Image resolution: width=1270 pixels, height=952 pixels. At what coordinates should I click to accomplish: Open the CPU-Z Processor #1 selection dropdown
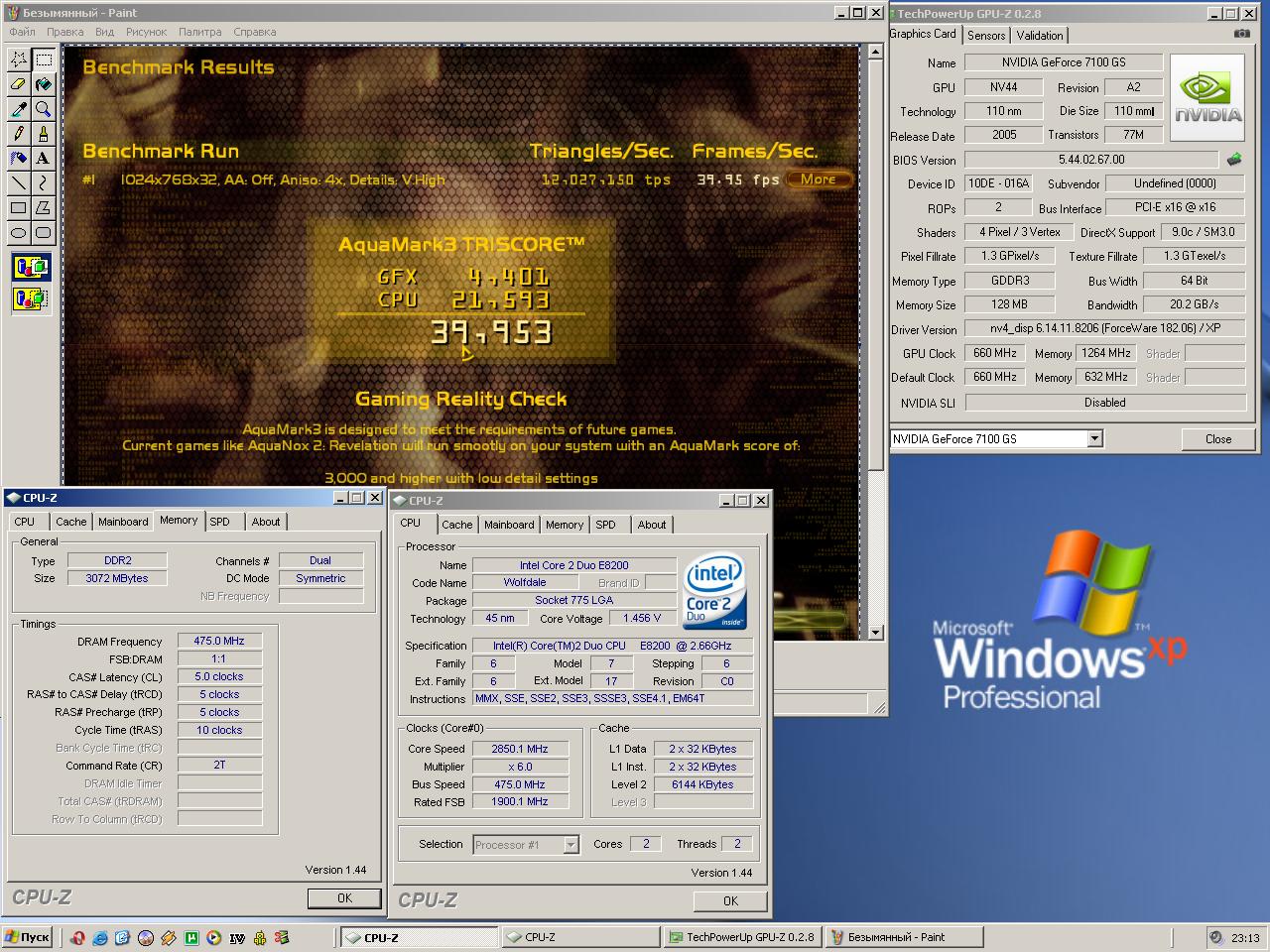point(571,845)
